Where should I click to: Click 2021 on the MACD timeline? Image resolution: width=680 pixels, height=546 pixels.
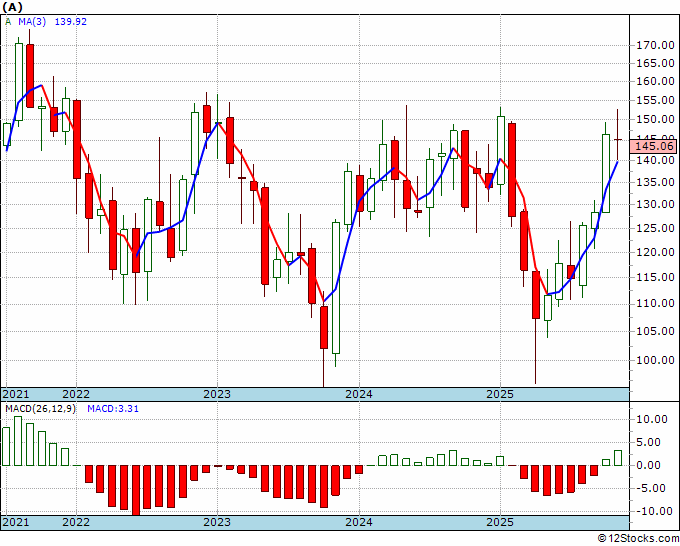(16, 522)
